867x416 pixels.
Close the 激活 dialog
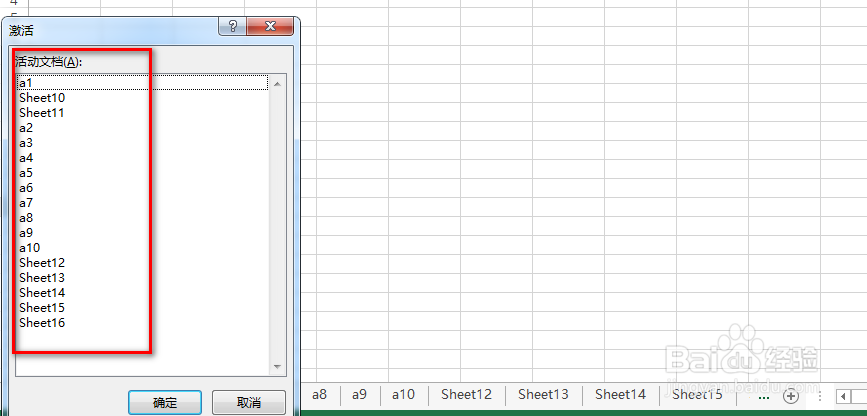coord(270,26)
